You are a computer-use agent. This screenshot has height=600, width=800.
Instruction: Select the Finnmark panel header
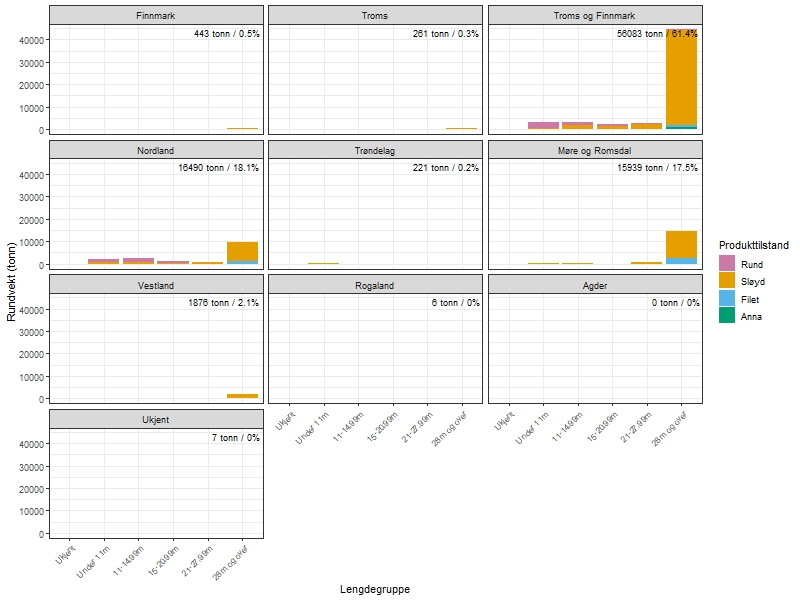click(x=156, y=15)
